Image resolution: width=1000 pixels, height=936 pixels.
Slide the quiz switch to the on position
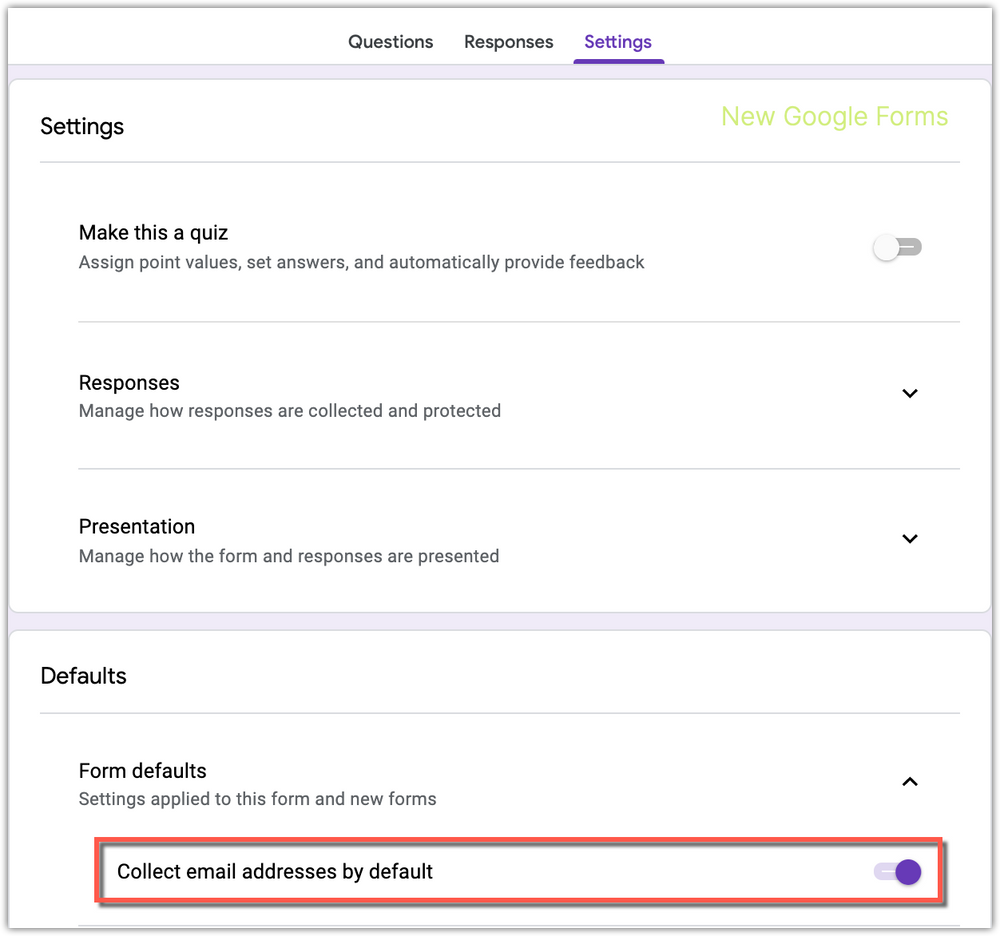coord(897,247)
